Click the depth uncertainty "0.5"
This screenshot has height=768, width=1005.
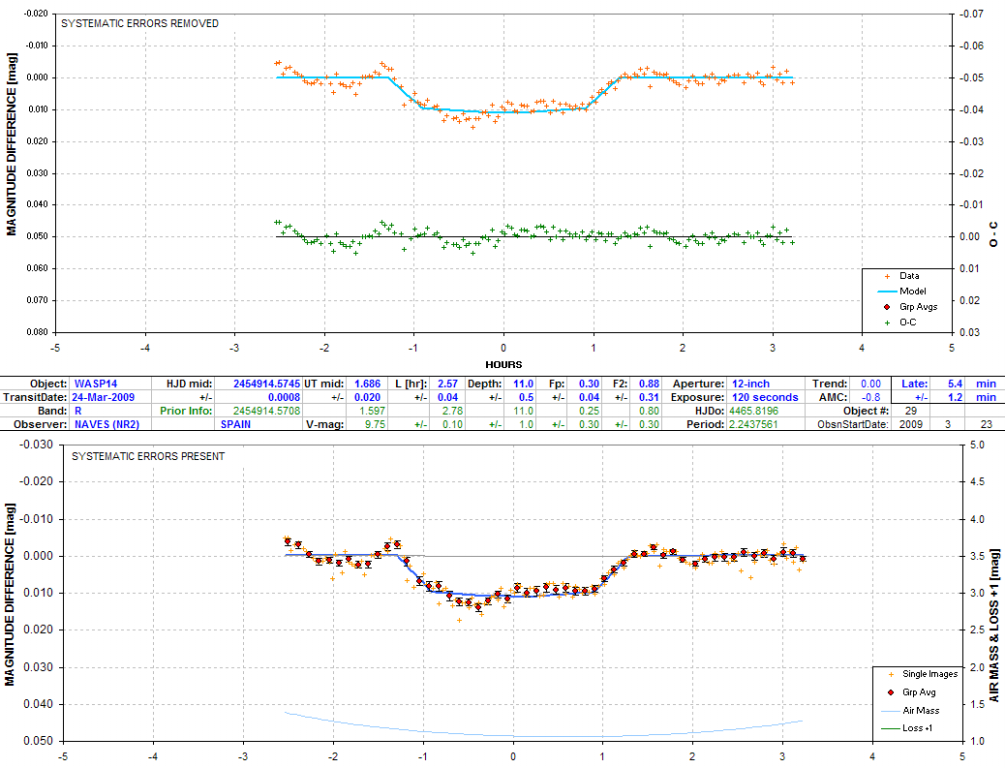tap(526, 397)
